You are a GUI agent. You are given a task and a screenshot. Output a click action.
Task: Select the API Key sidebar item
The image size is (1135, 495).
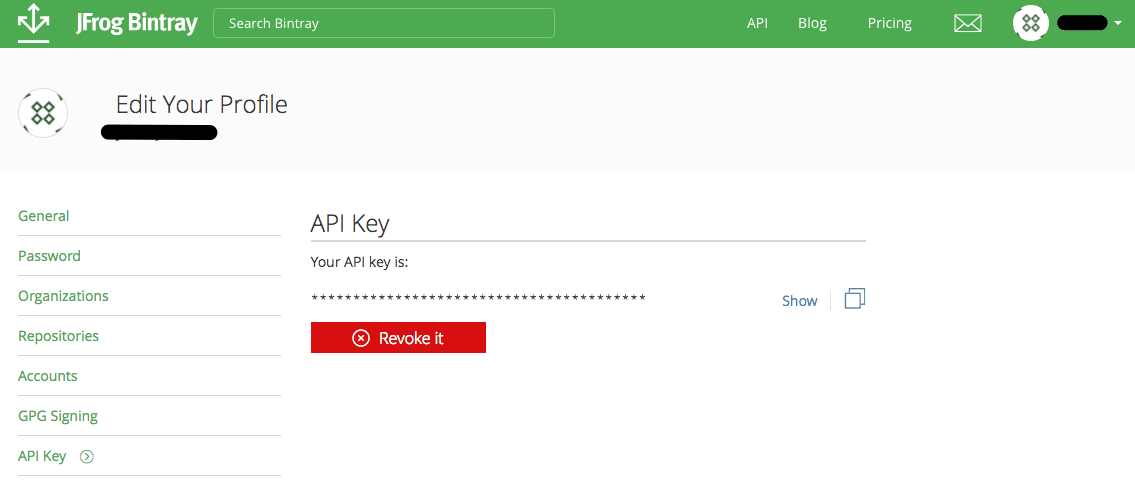[x=42, y=456]
